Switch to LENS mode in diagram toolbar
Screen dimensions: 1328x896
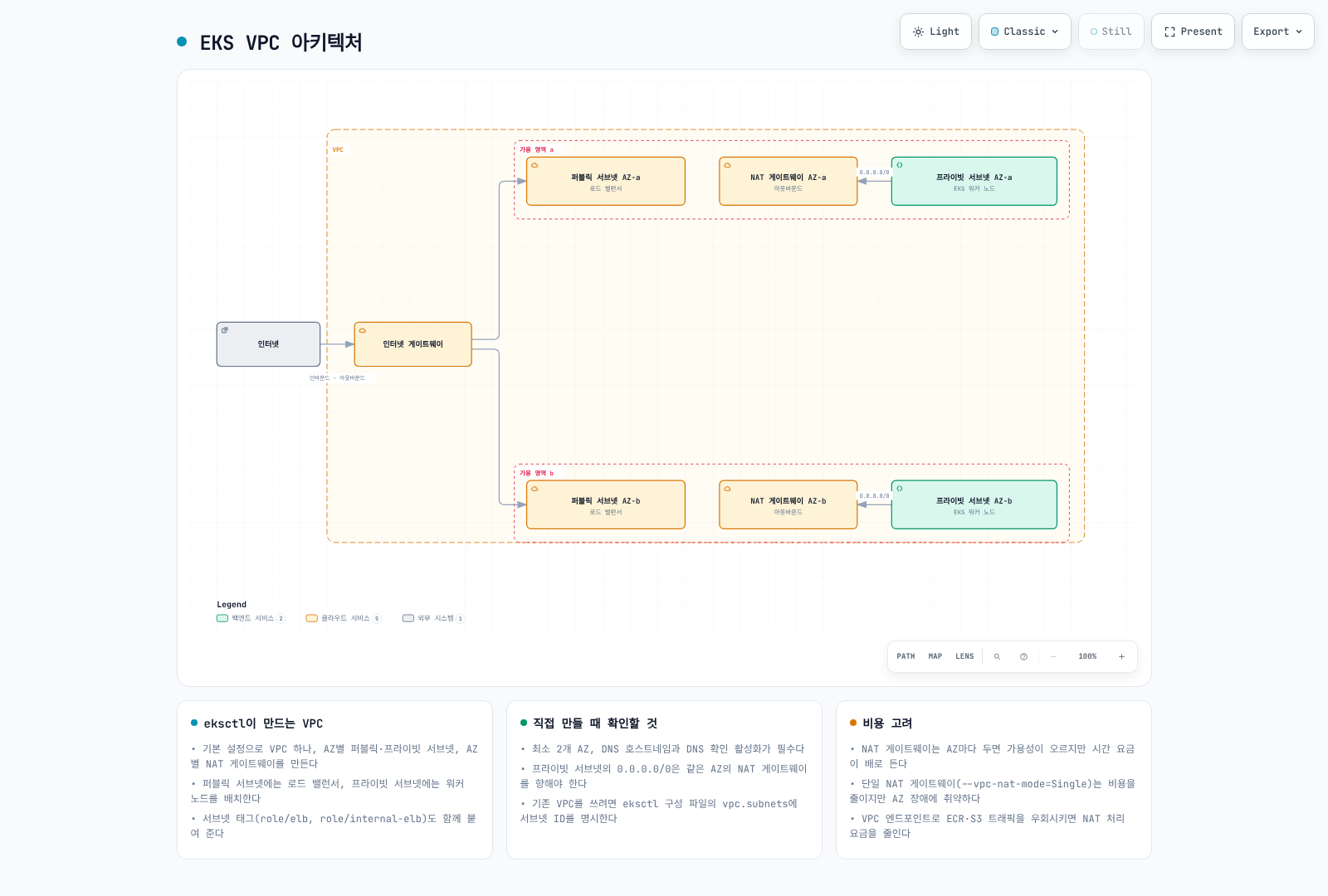point(964,656)
